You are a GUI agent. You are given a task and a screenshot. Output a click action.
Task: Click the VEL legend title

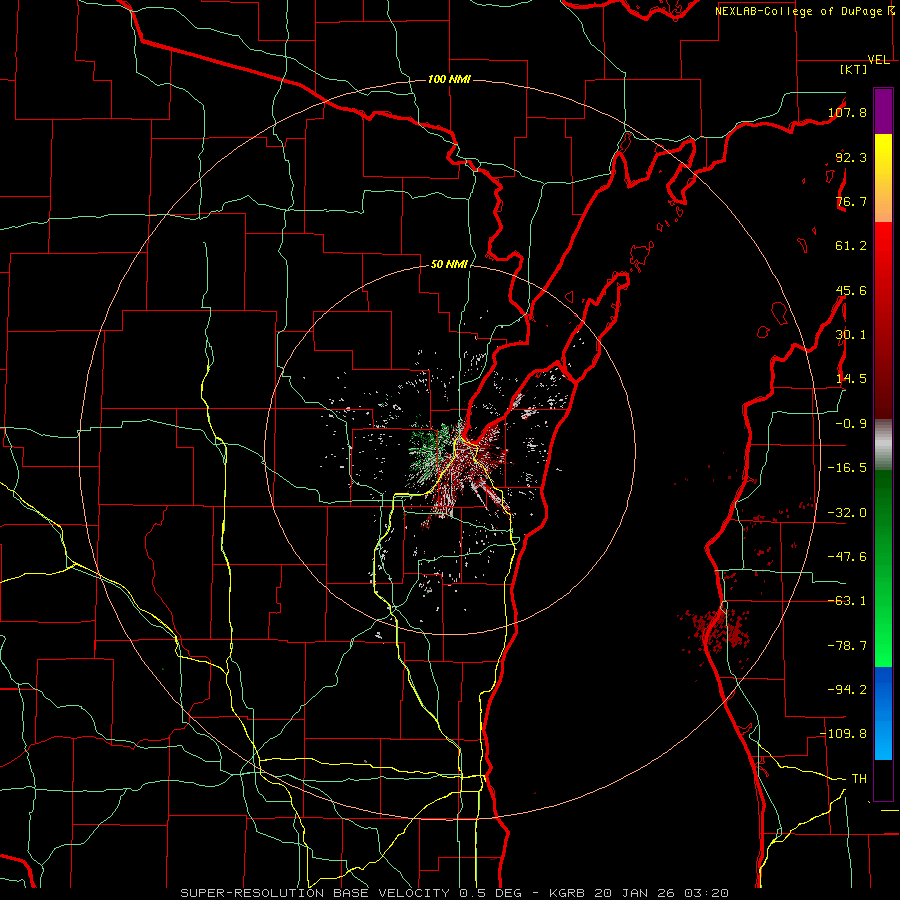click(879, 60)
